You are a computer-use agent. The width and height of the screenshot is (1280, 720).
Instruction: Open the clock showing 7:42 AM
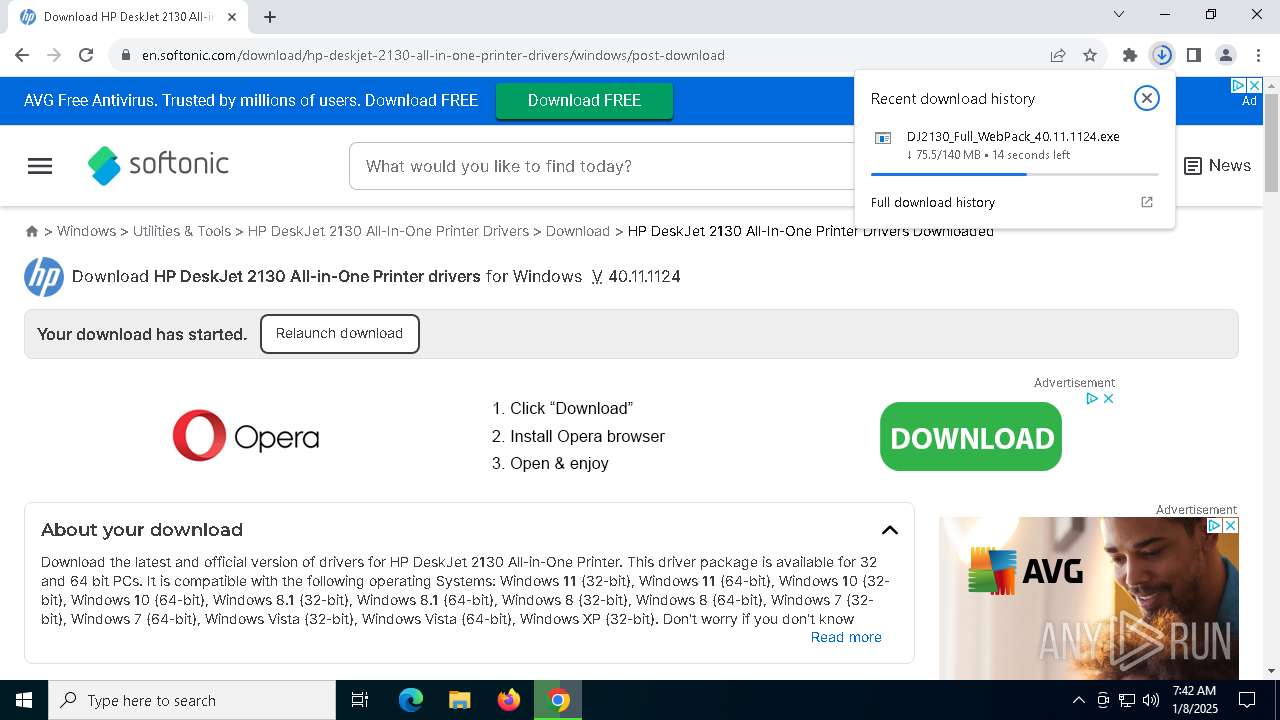click(x=1194, y=700)
